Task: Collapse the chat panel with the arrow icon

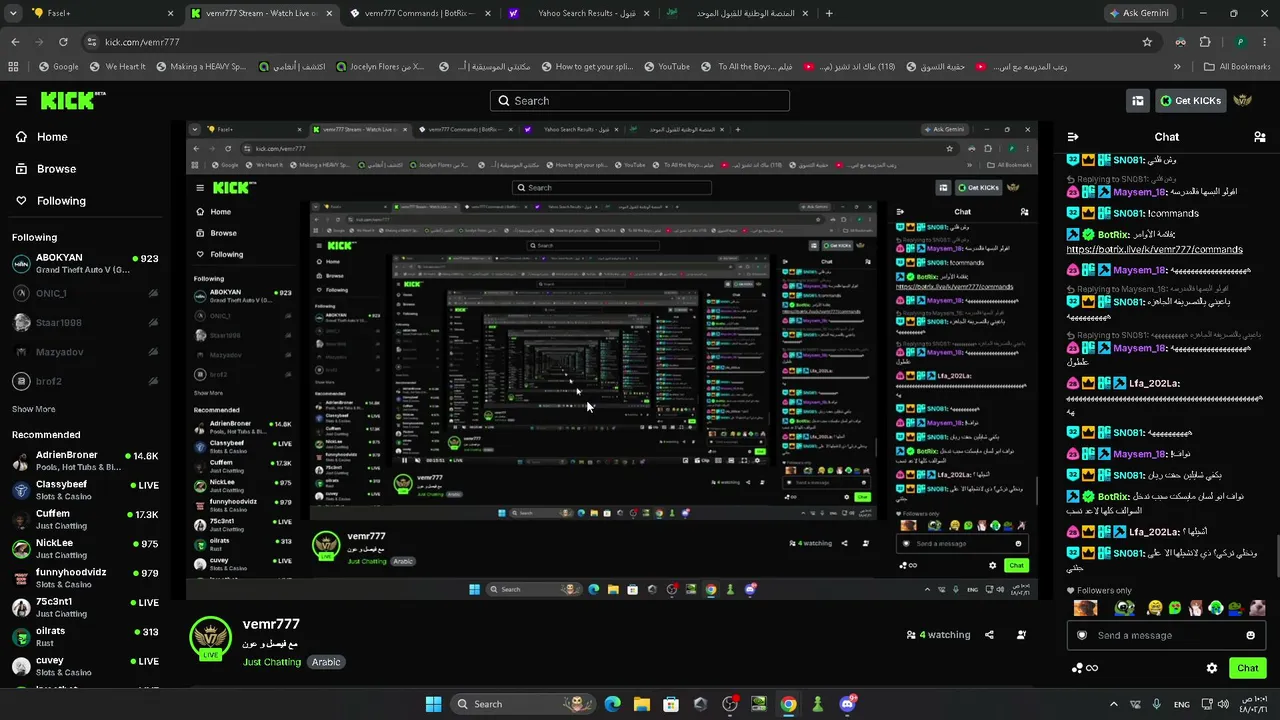Action: point(1073,137)
